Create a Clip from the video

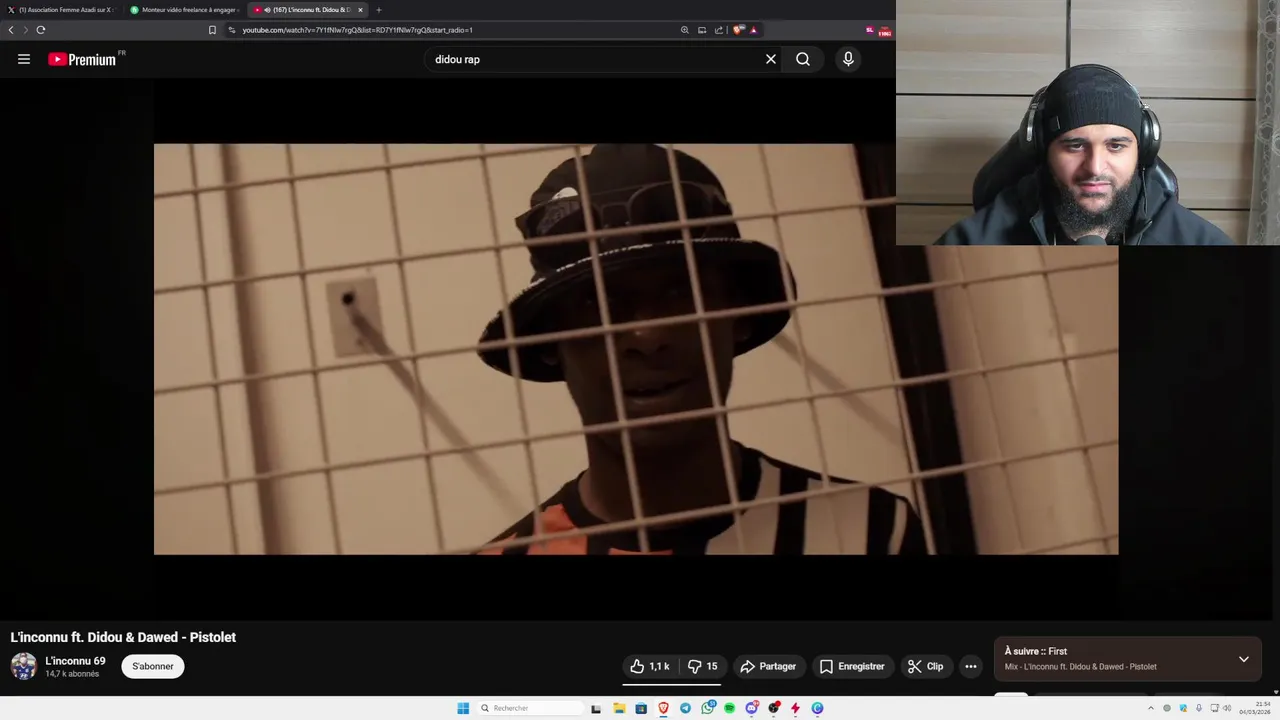925,666
